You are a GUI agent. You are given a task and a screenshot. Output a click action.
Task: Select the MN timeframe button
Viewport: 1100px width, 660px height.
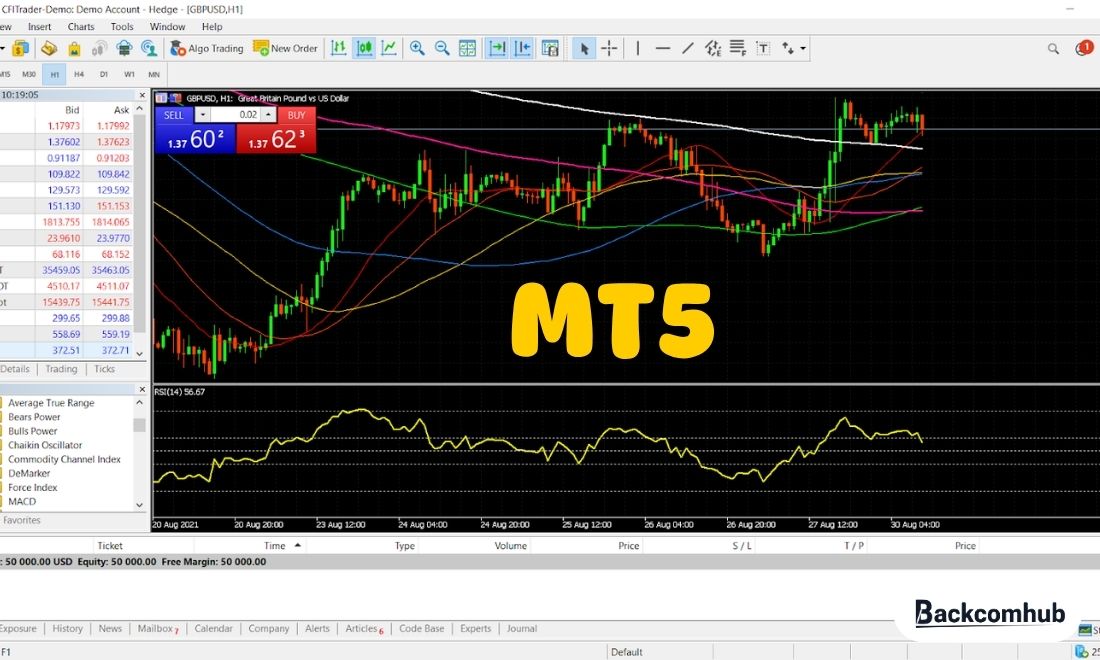pos(154,74)
